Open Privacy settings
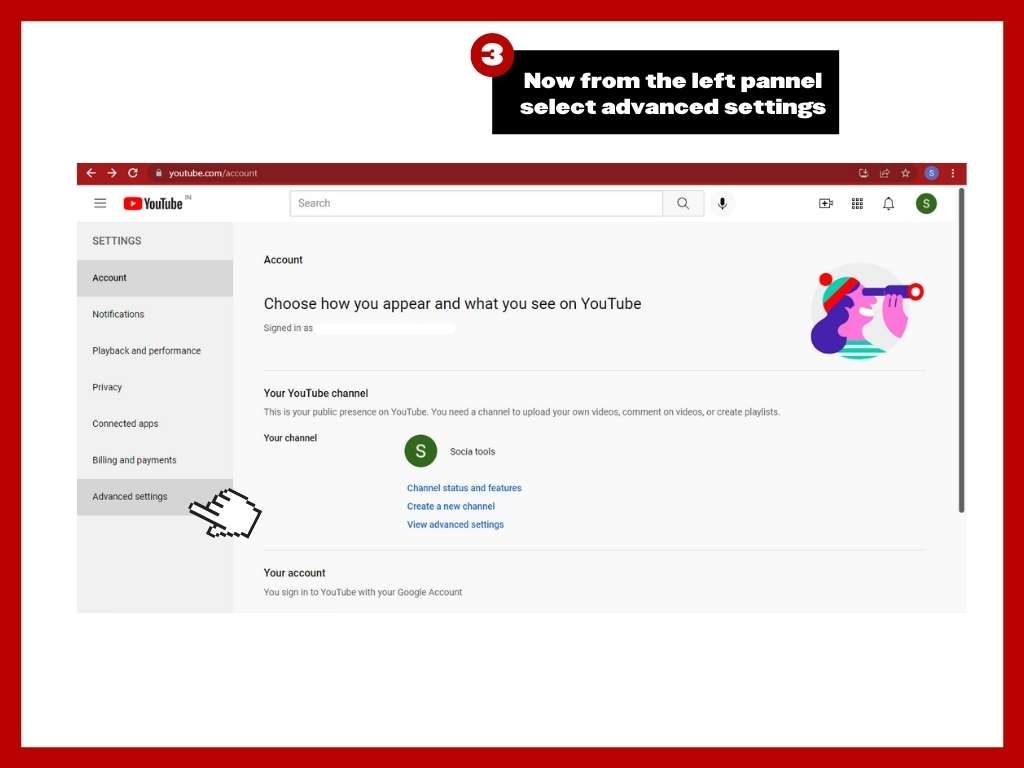 pos(155,387)
